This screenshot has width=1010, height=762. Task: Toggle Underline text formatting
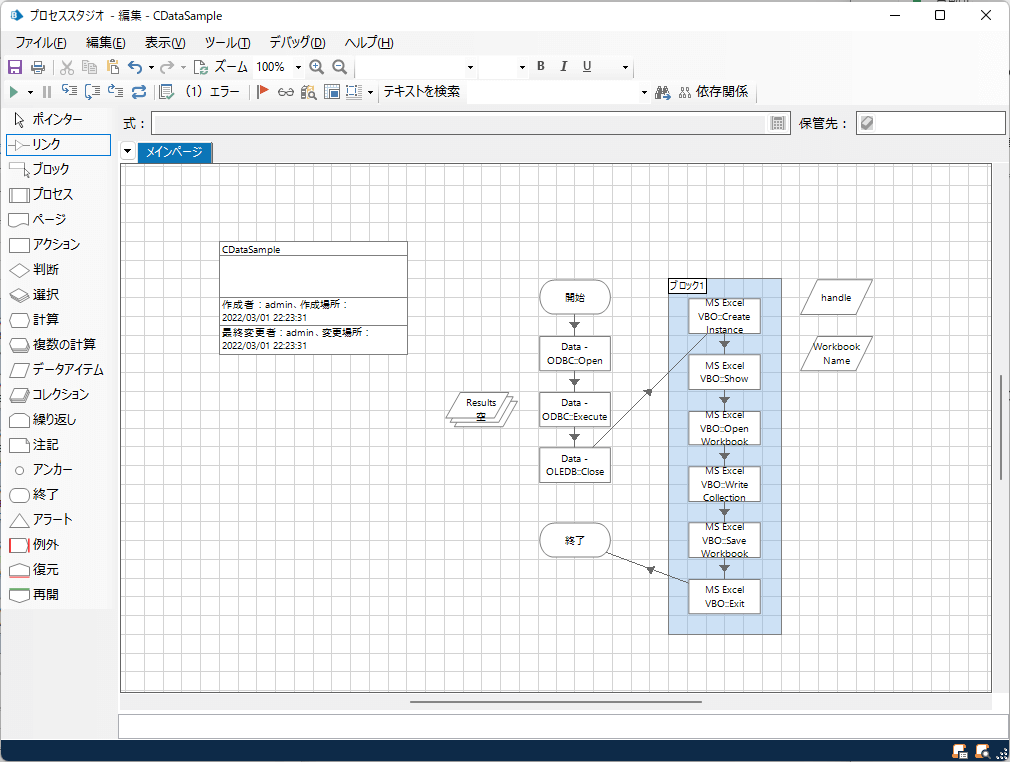pyautogui.click(x=587, y=67)
